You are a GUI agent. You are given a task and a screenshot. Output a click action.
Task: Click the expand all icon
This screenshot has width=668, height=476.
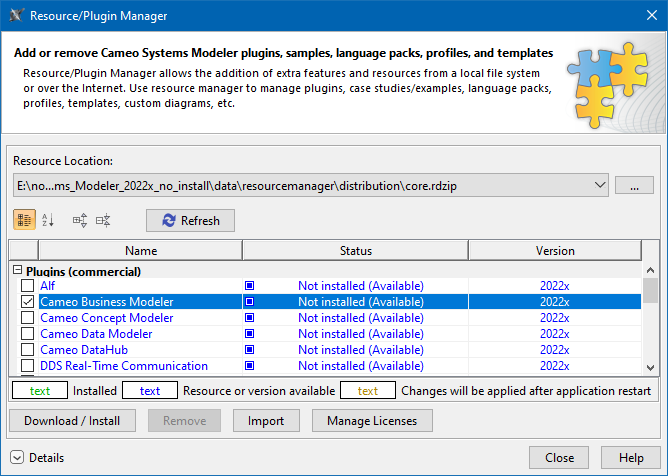pos(80,220)
